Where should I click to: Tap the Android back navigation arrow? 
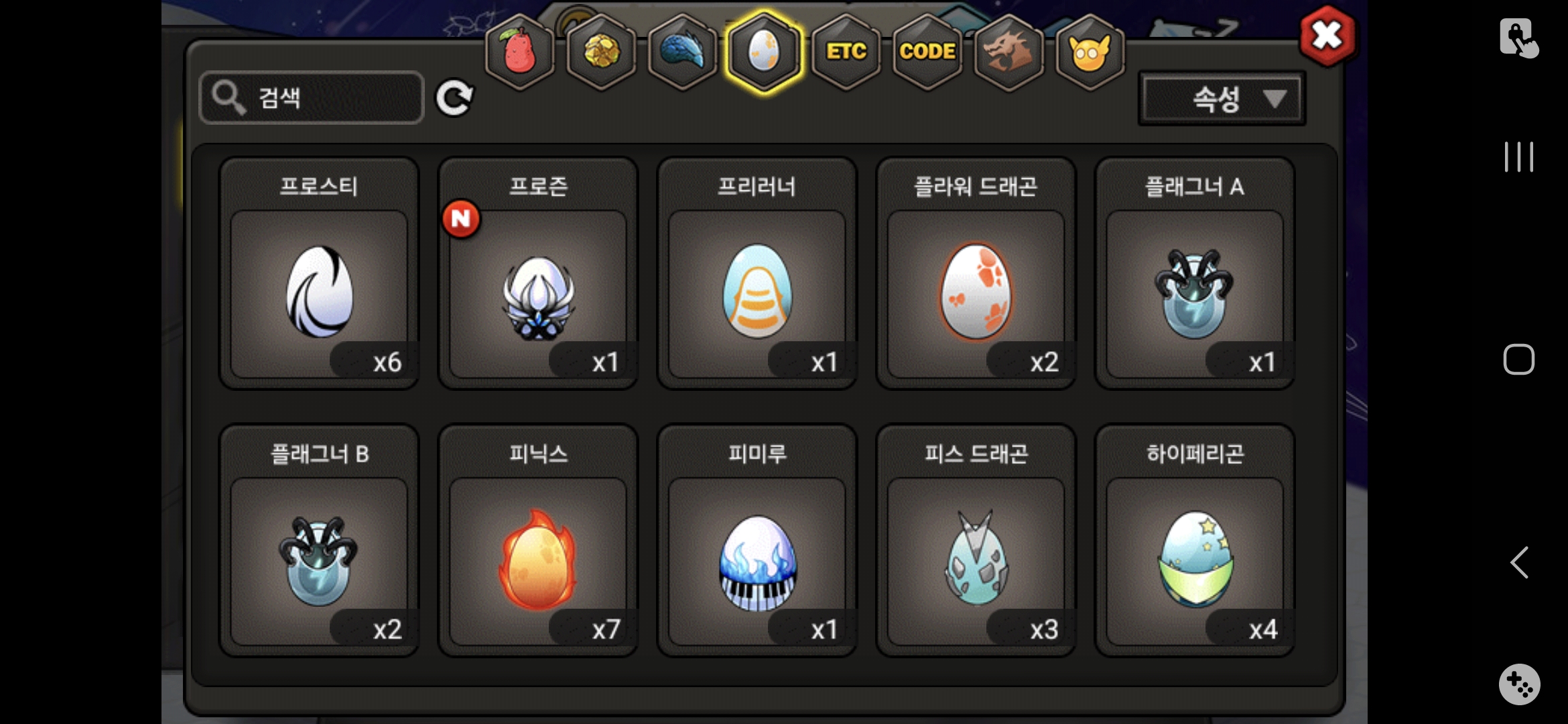tap(1519, 562)
